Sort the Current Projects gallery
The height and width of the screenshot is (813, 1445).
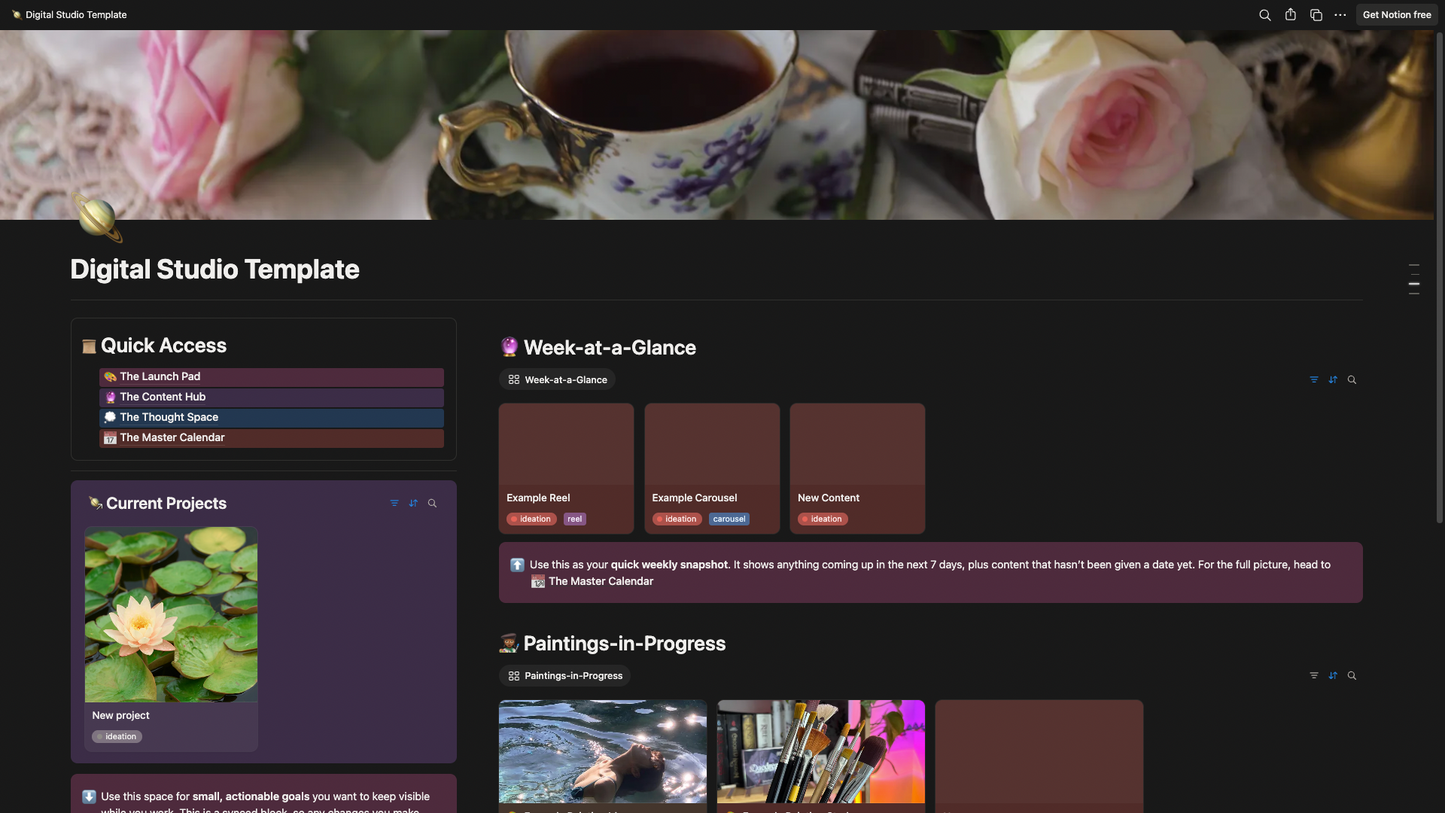pyautogui.click(x=413, y=503)
